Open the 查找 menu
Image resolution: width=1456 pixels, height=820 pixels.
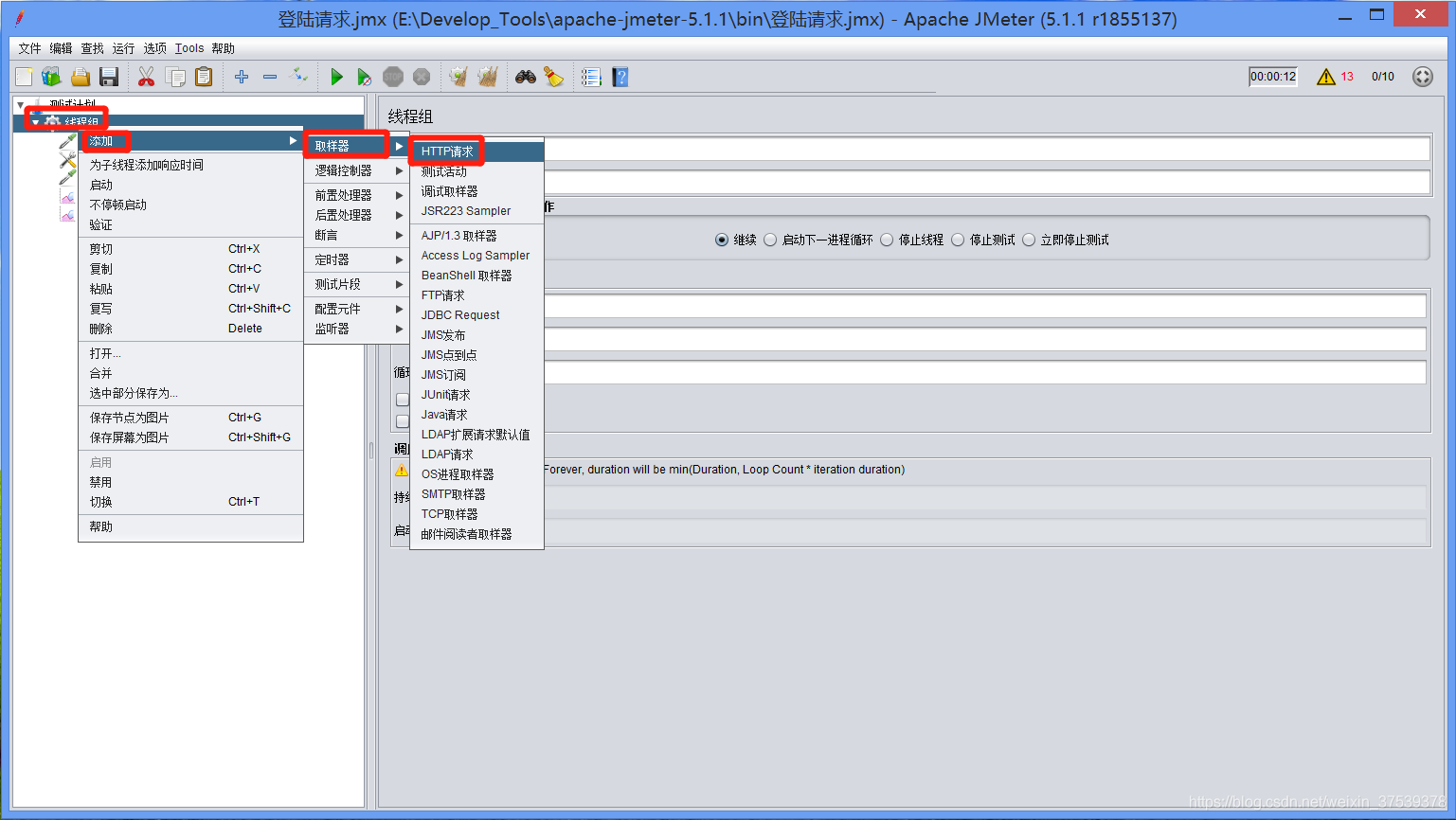tap(92, 48)
